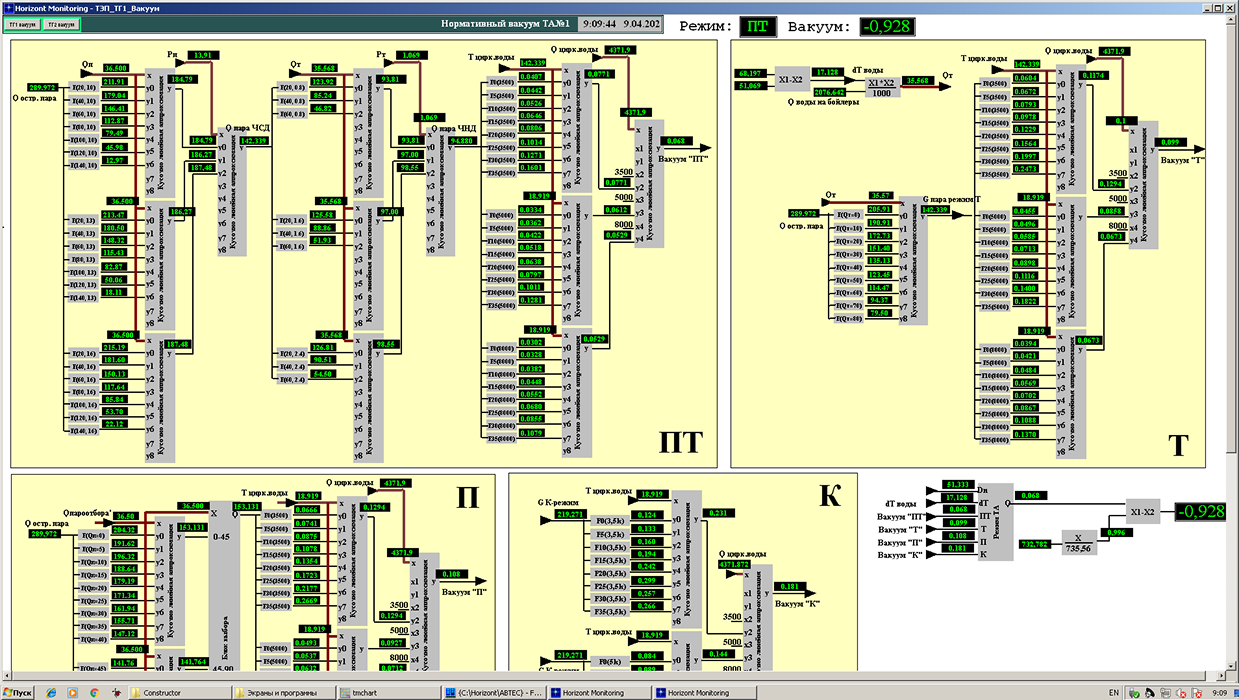
Task: Launch Chrome from the quick launch bar
Action: coord(93,692)
